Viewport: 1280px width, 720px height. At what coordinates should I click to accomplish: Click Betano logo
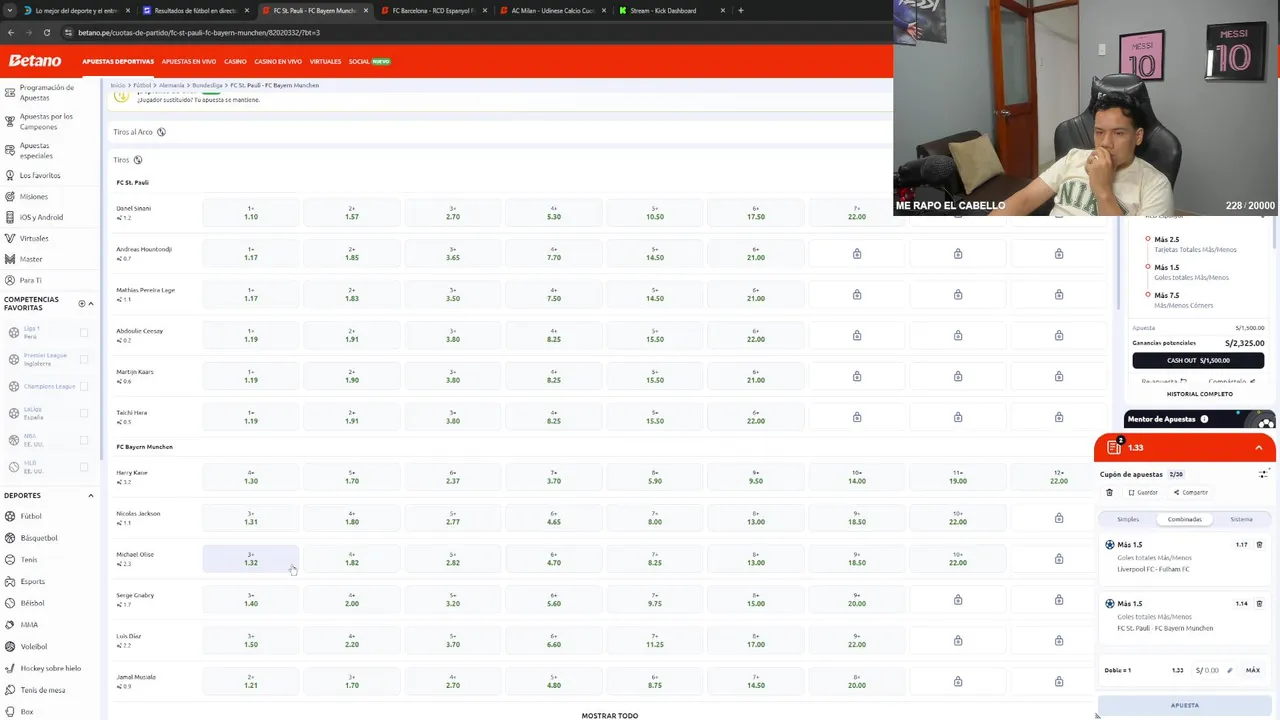35,61
